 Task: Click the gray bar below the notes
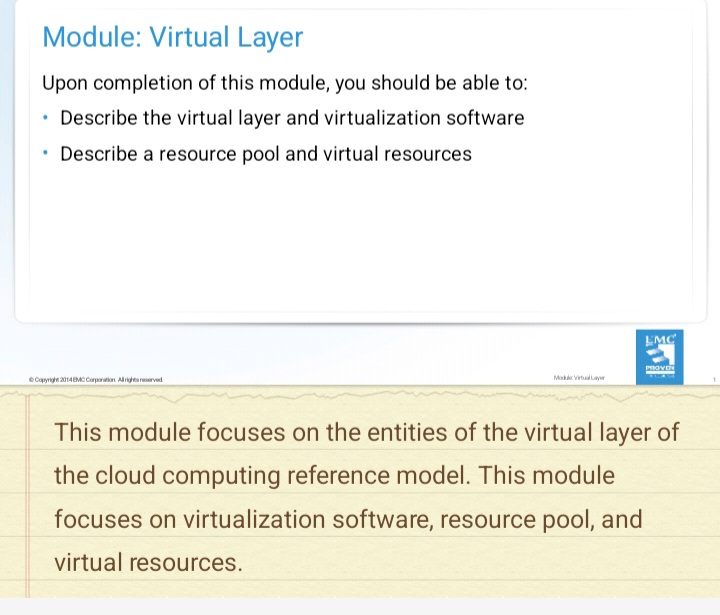tap(360, 606)
